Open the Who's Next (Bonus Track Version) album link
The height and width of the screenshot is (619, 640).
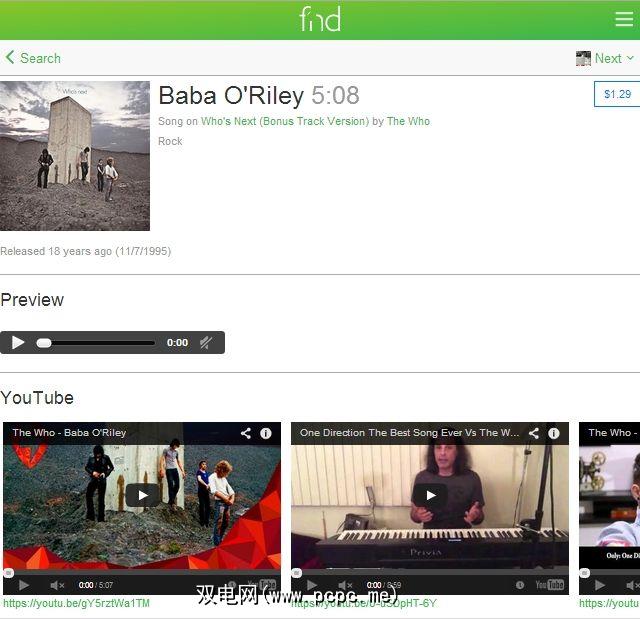click(x=285, y=121)
